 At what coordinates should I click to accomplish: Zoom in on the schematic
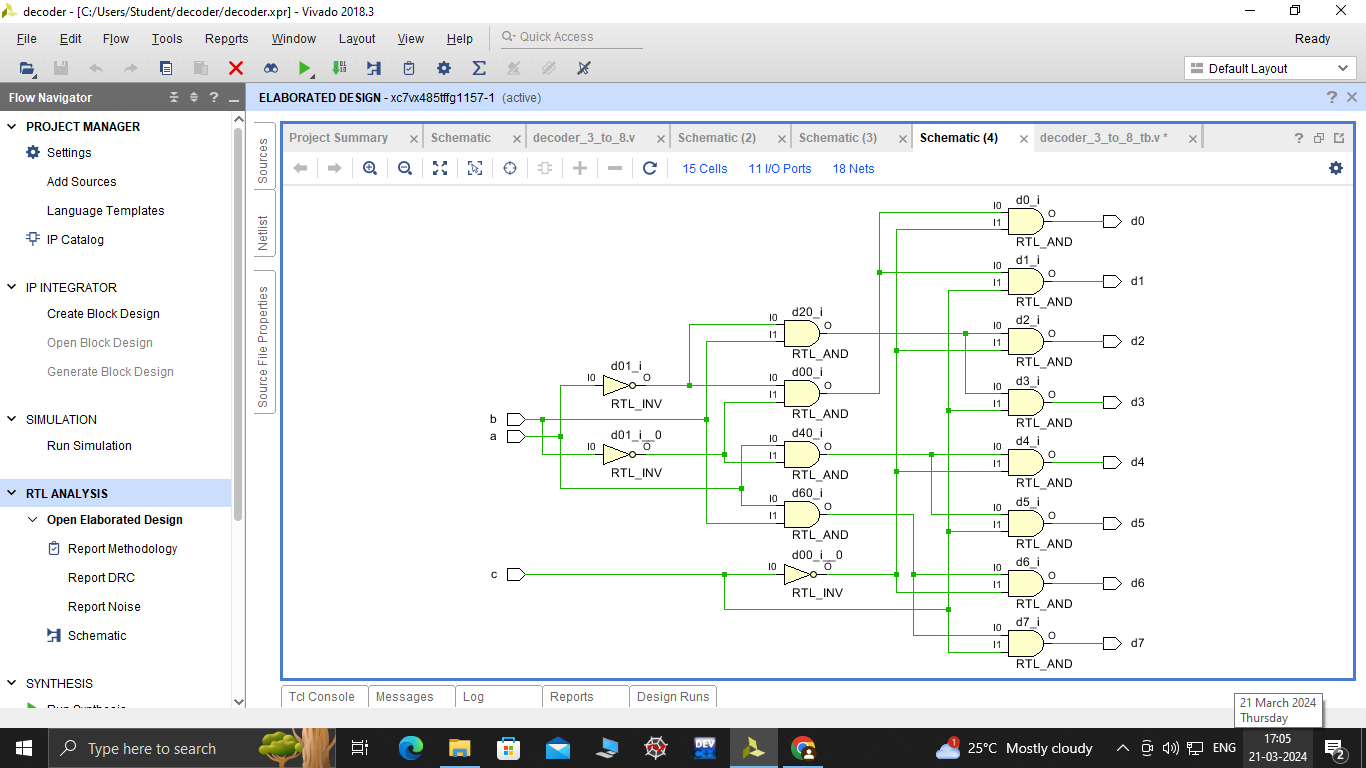coord(370,168)
